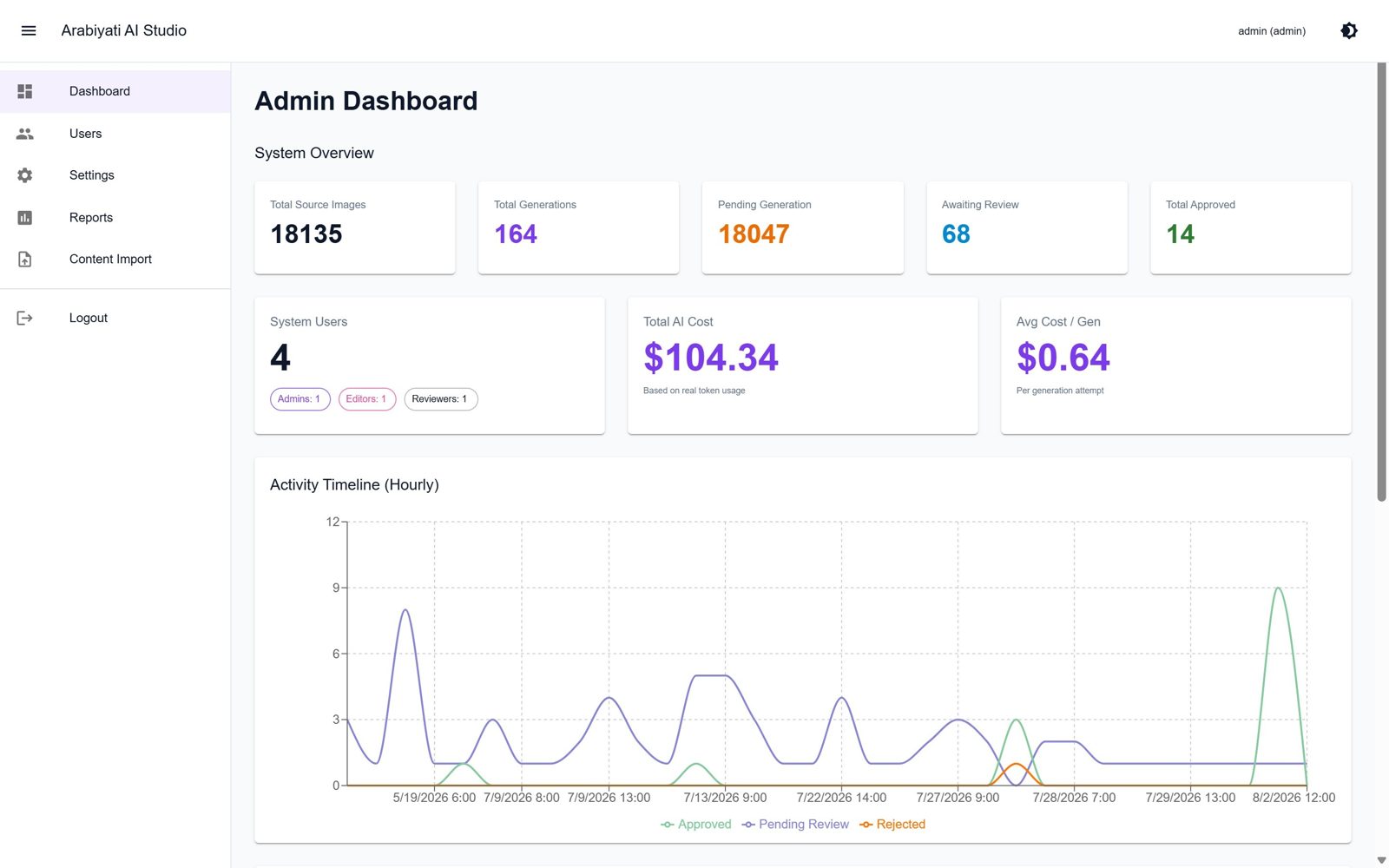
Task: Click the Total AI Cost value $104.34
Action: (x=711, y=358)
